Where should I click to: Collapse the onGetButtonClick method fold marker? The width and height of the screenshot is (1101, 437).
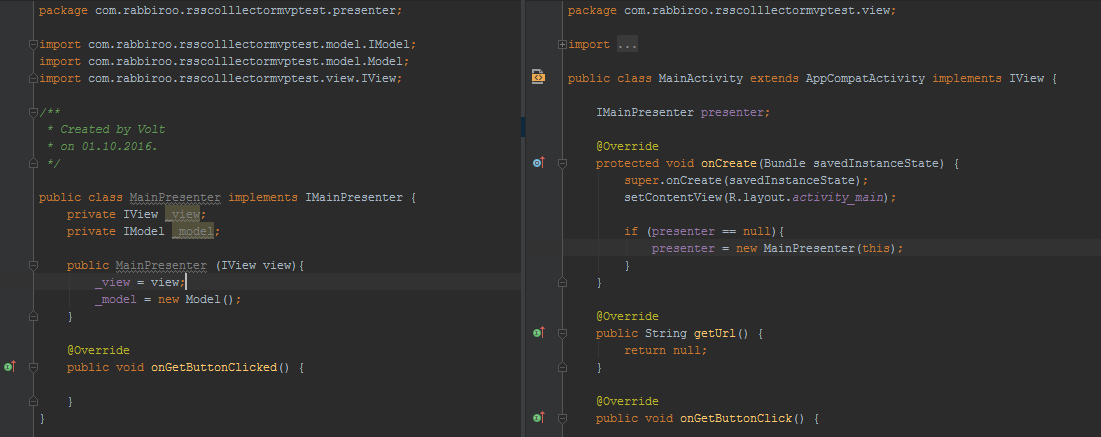pos(562,417)
